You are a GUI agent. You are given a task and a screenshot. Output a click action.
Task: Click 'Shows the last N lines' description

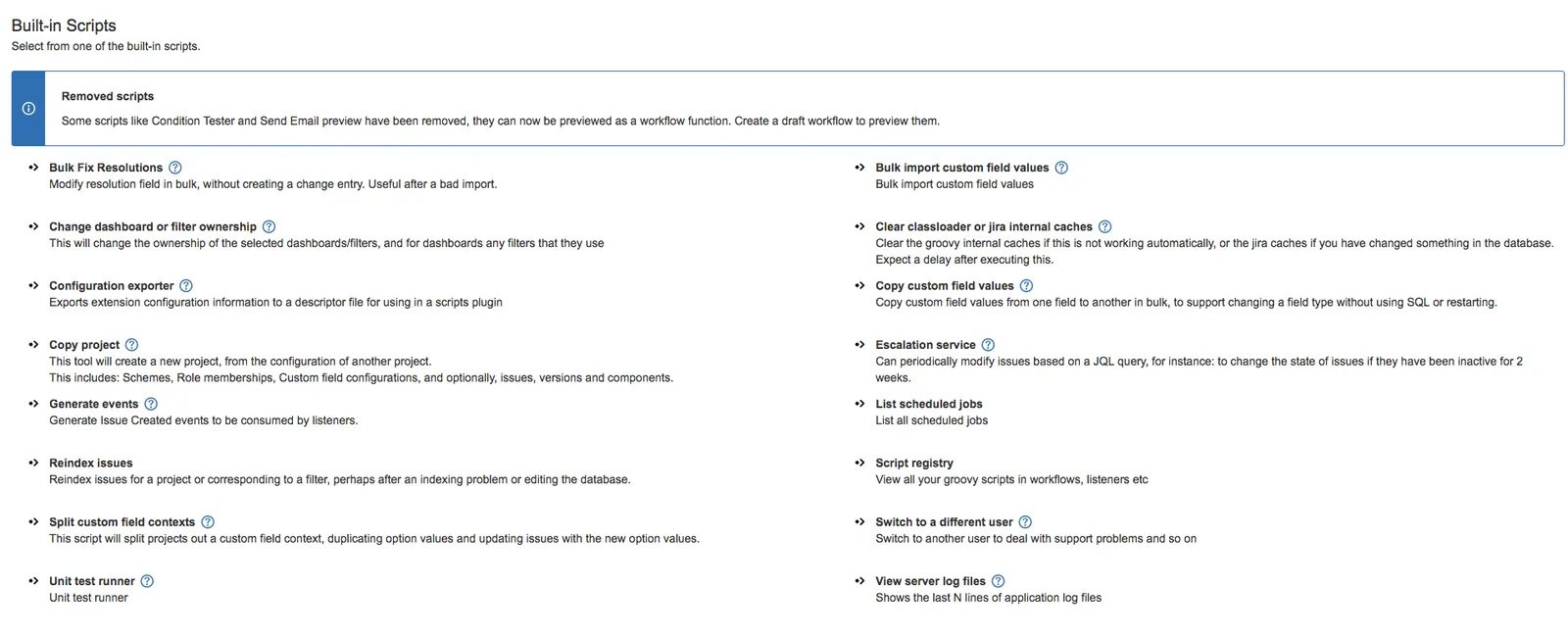tap(988, 598)
